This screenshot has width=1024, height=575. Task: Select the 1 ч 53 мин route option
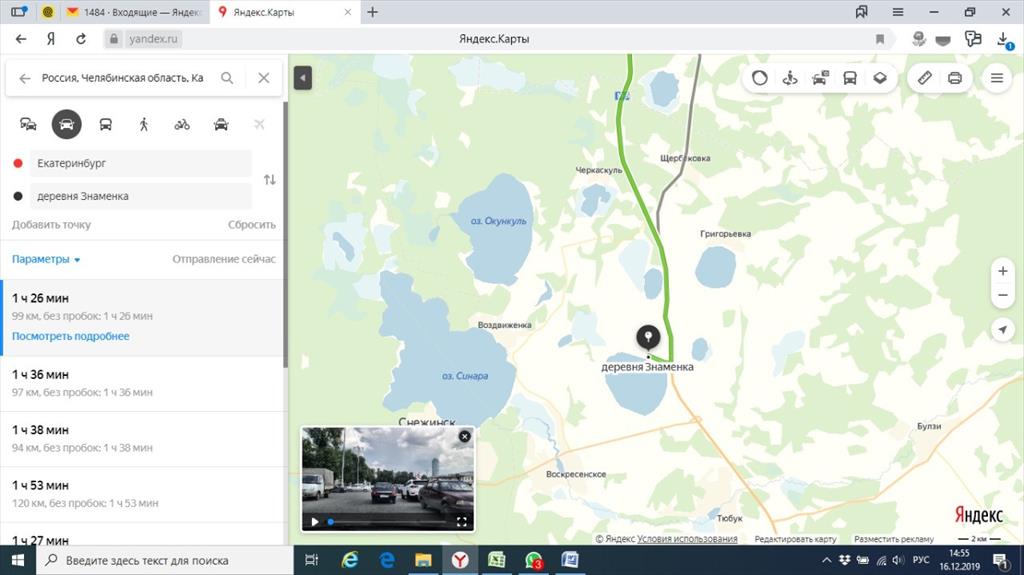pyautogui.click(x=142, y=495)
